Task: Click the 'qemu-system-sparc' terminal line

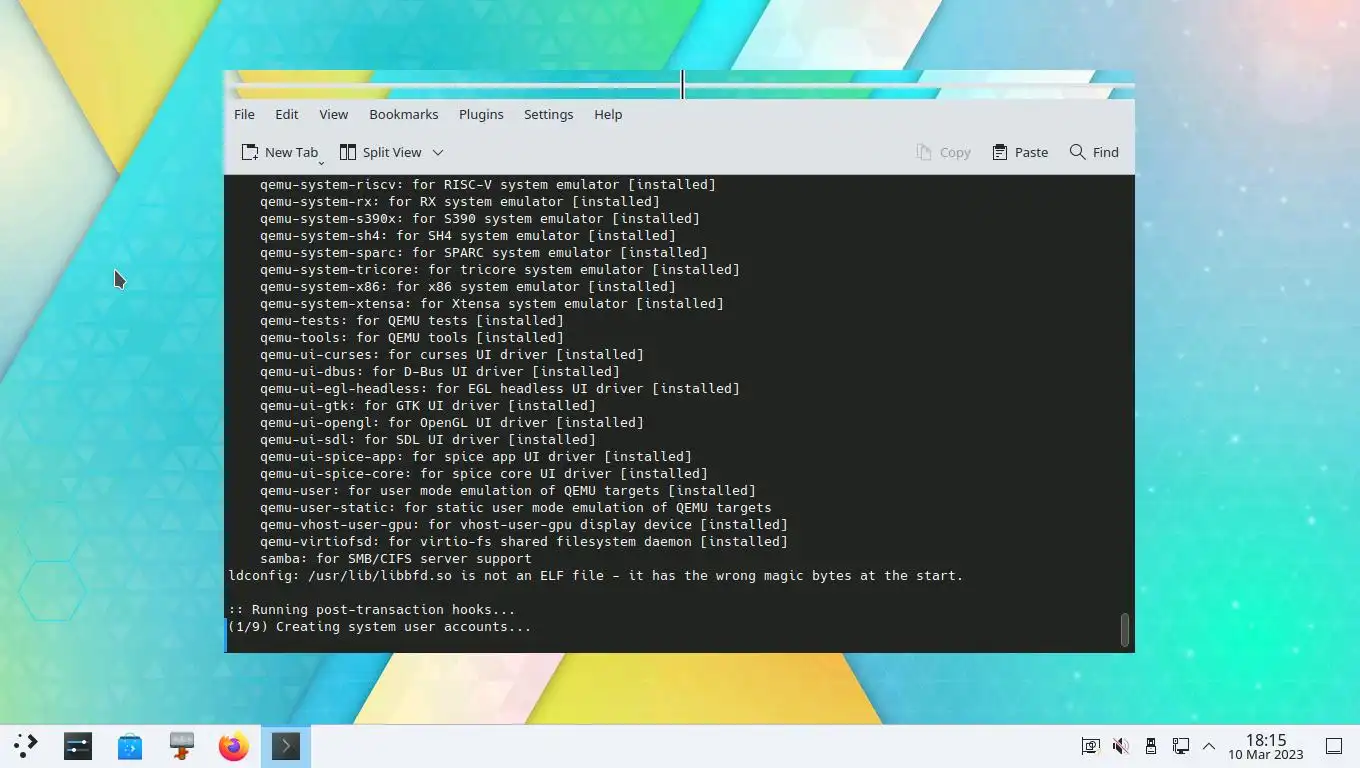Action: click(x=484, y=253)
